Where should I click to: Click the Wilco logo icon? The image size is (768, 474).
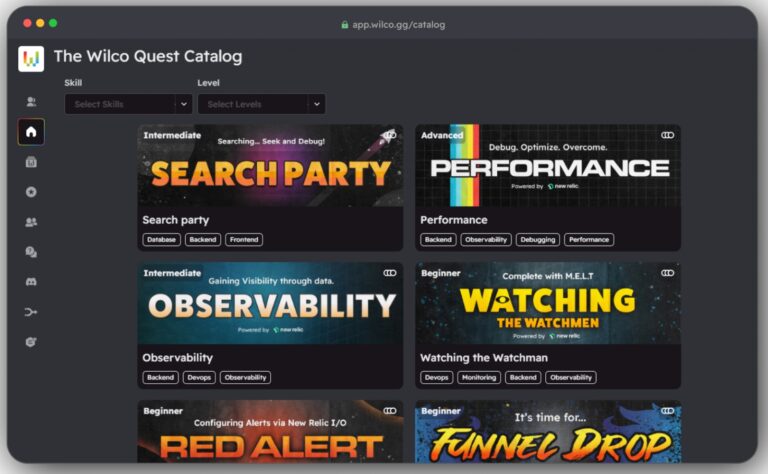pyautogui.click(x=31, y=59)
